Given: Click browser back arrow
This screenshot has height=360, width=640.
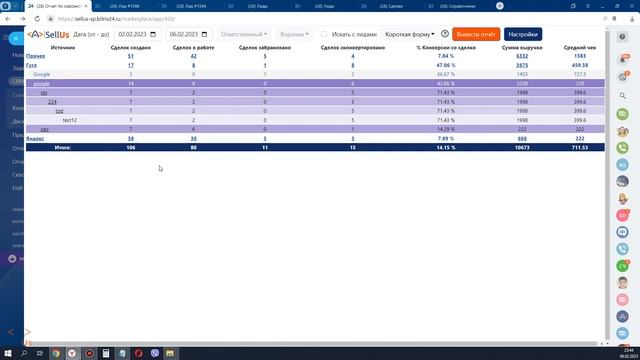Looking at the screenshot, I should point(8,19).
